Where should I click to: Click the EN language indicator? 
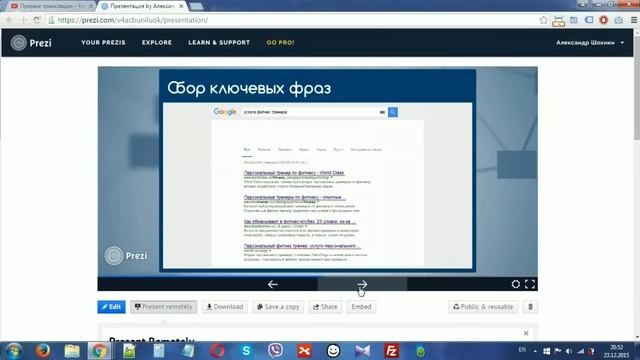pos(522,350)
